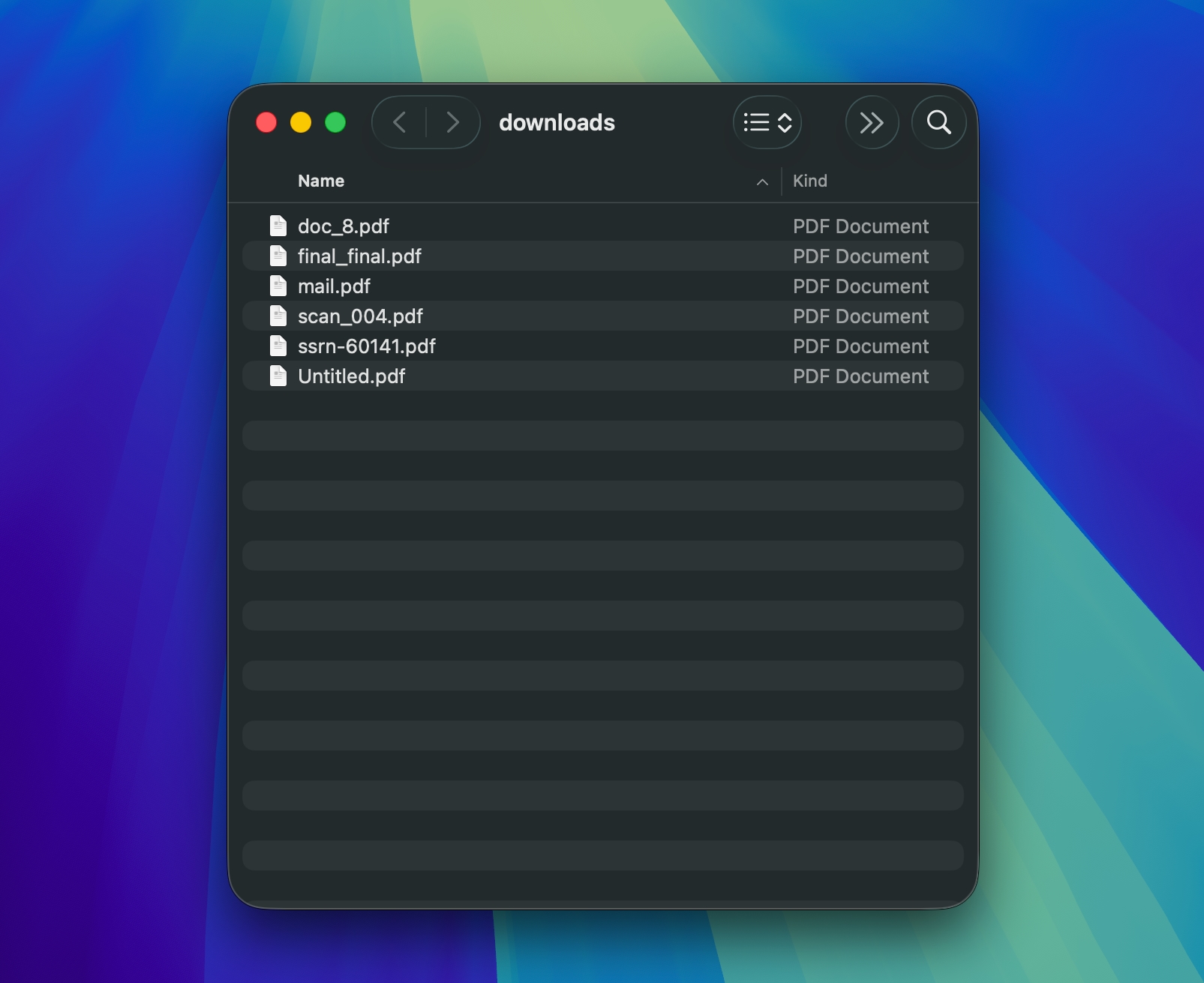Click the yellow minimize traffic light
The width and height of the screenshot is (1204, 983).
point(301,121)
